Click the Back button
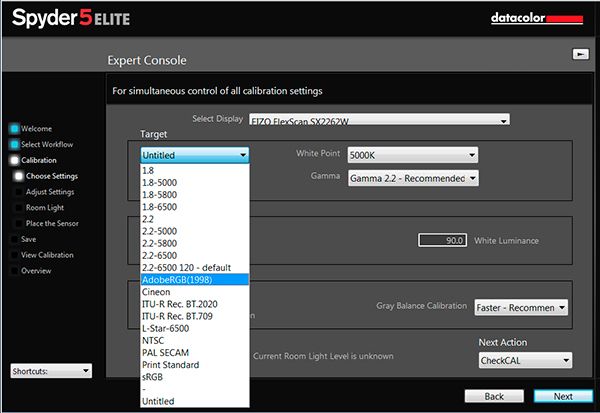Screen dimensions: 600x413 tap(494, 396)
